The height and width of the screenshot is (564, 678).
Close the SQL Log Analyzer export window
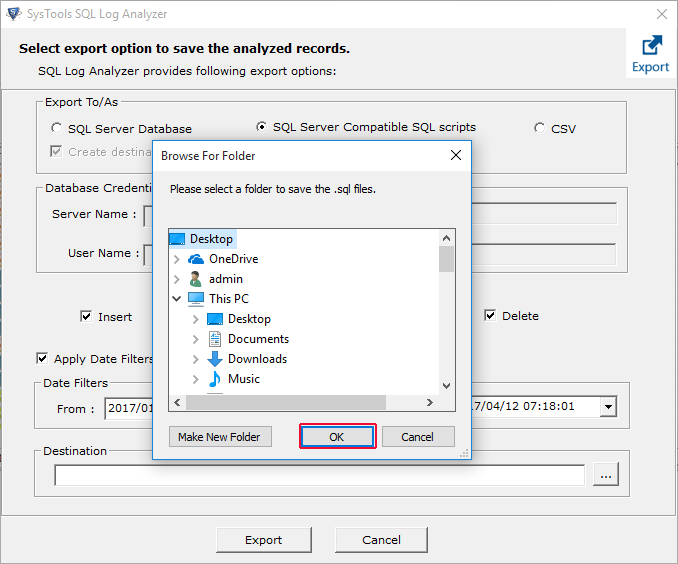tap(662, 14)
